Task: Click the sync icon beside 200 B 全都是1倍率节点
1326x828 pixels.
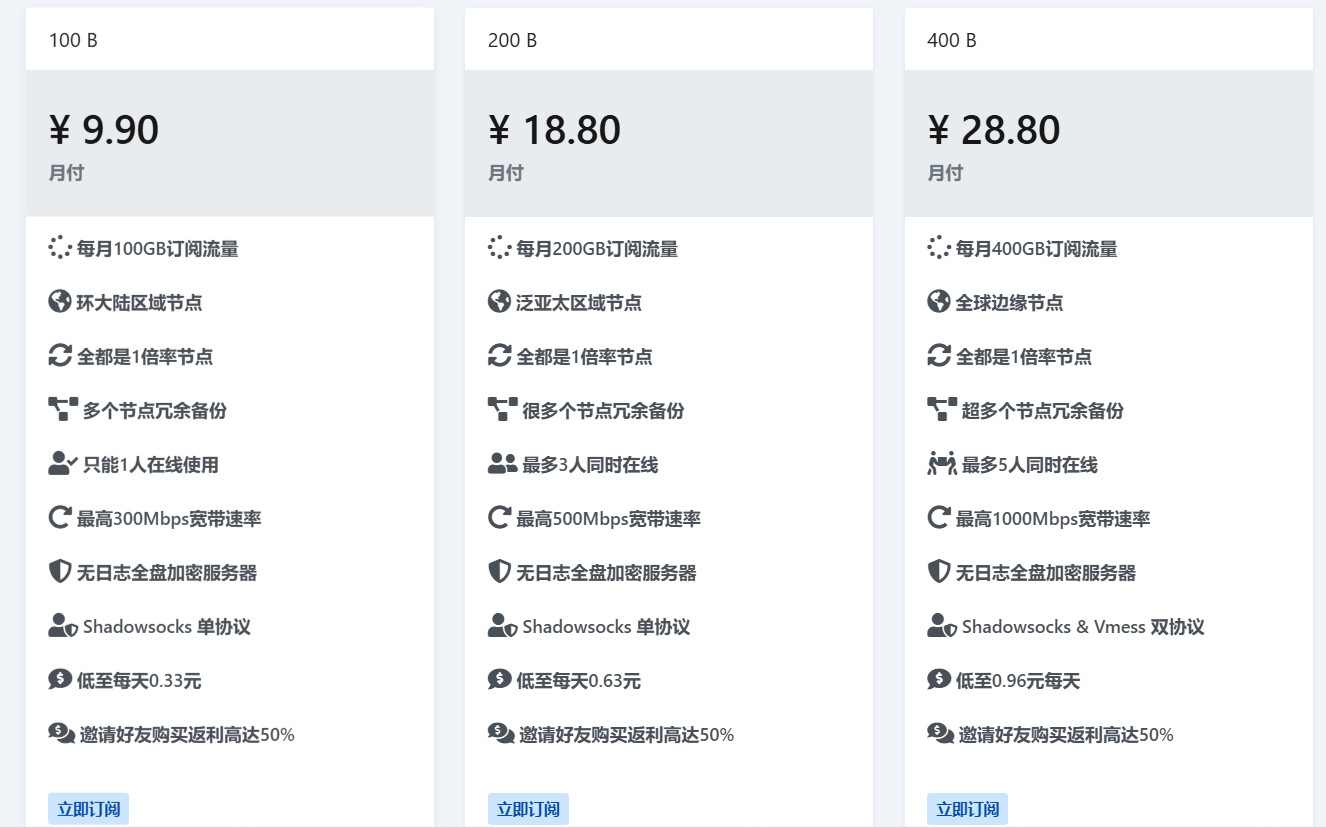Action: pos(499,356)
